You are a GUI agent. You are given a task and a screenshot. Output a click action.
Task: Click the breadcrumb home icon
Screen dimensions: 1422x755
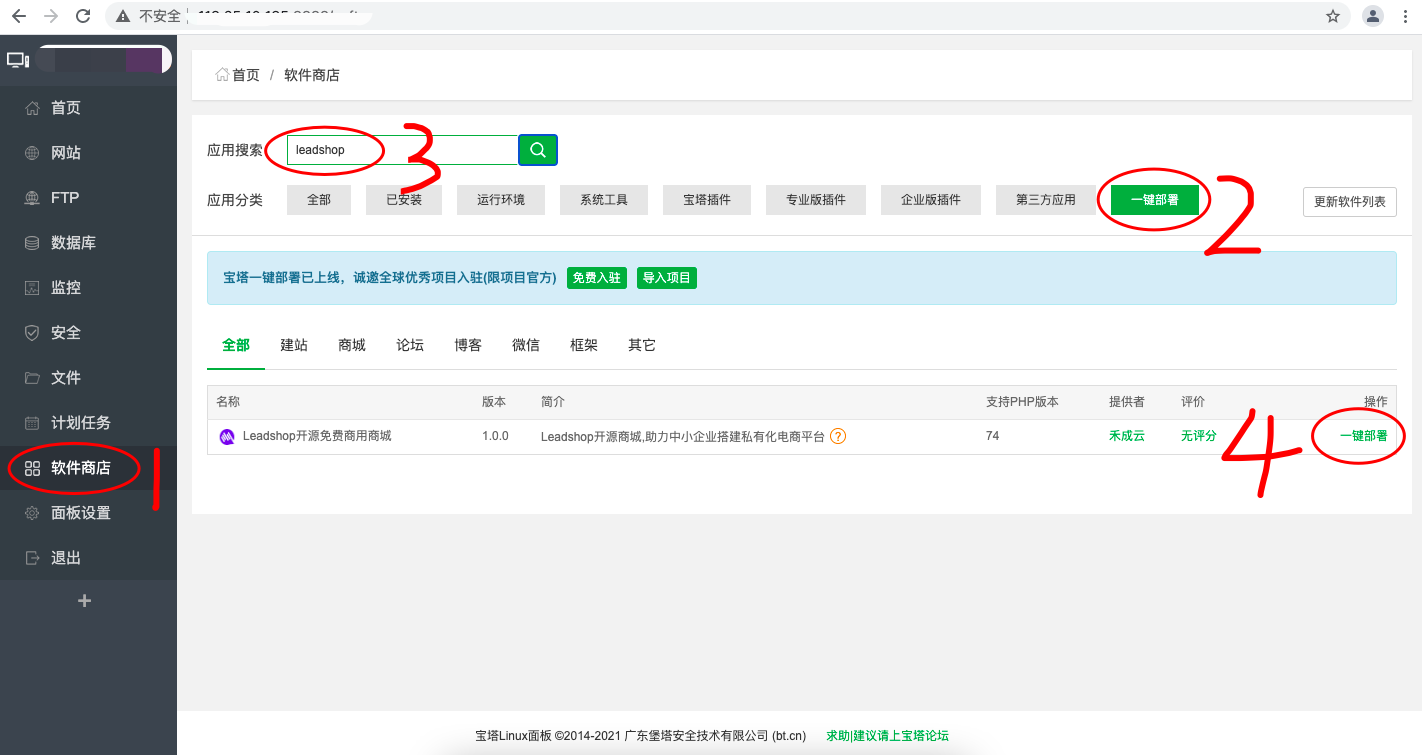coord(222,75)
